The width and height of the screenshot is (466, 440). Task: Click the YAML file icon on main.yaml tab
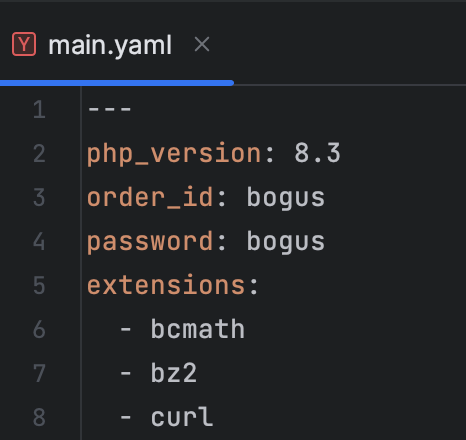(24, 44)
